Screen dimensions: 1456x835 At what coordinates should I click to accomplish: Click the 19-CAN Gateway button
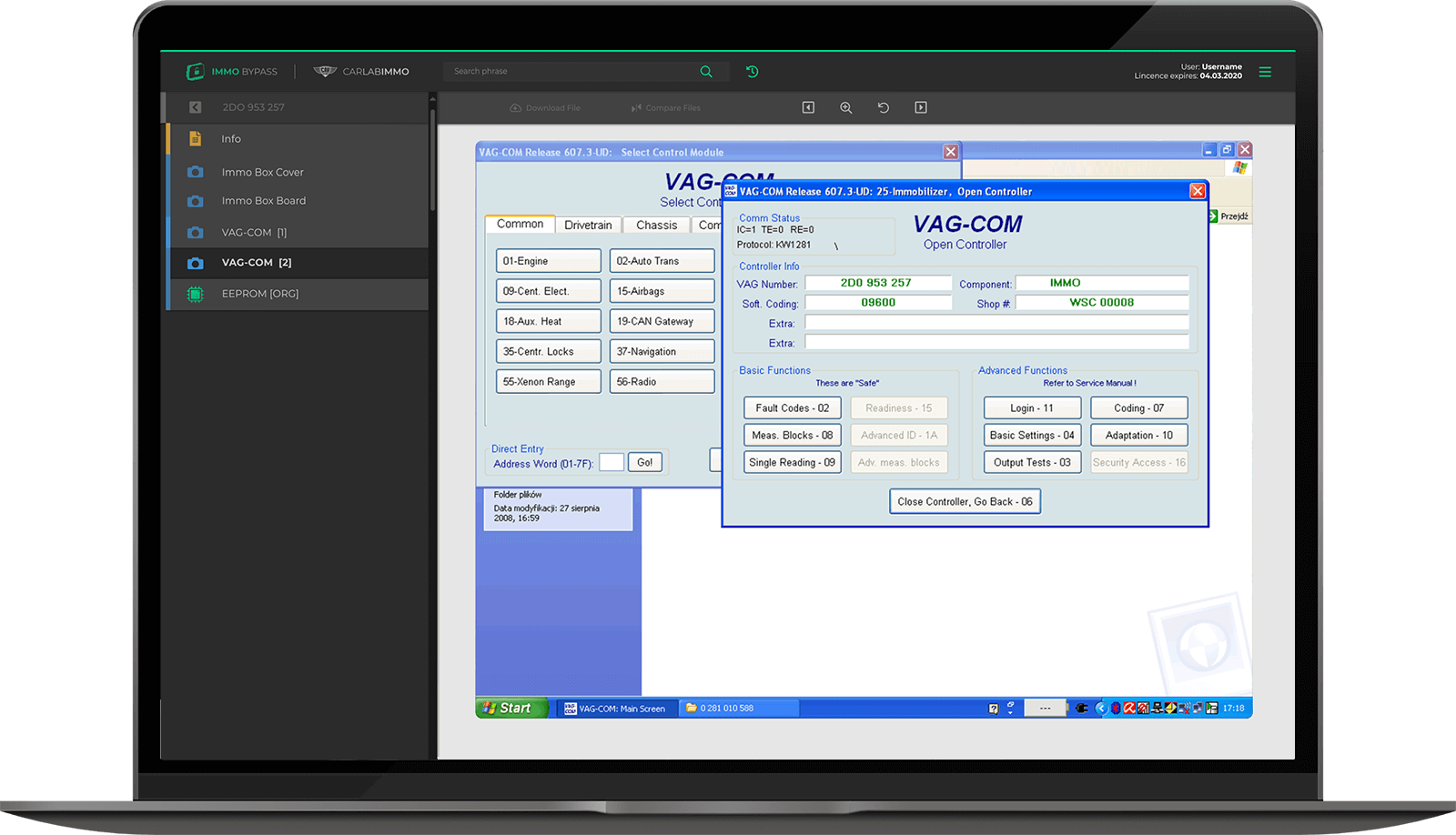point(662,321)
